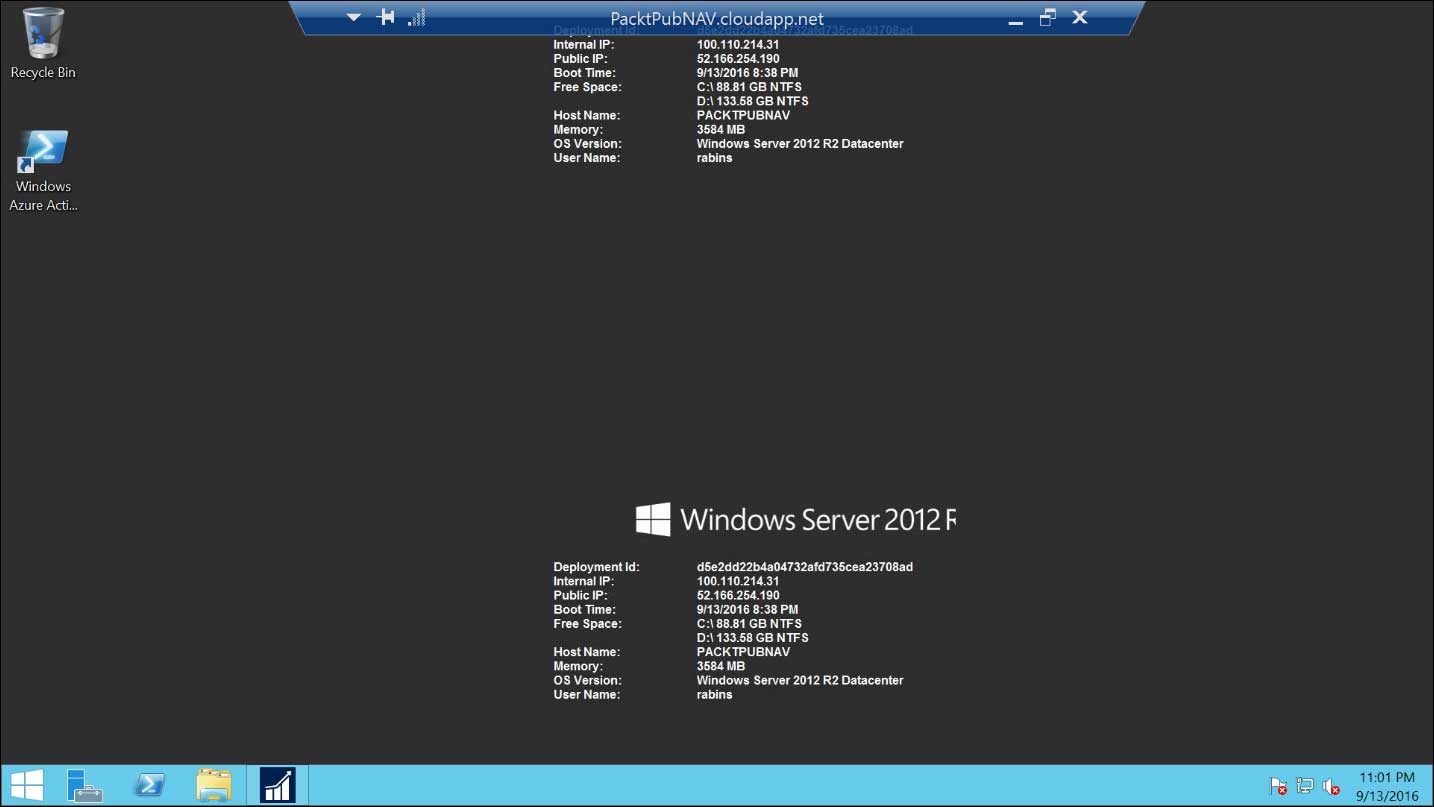Click the PacktPubNAV.cloudapp.net title bar
The width and height of the screenshot is (1434, 807).
[x=718, y=17]
